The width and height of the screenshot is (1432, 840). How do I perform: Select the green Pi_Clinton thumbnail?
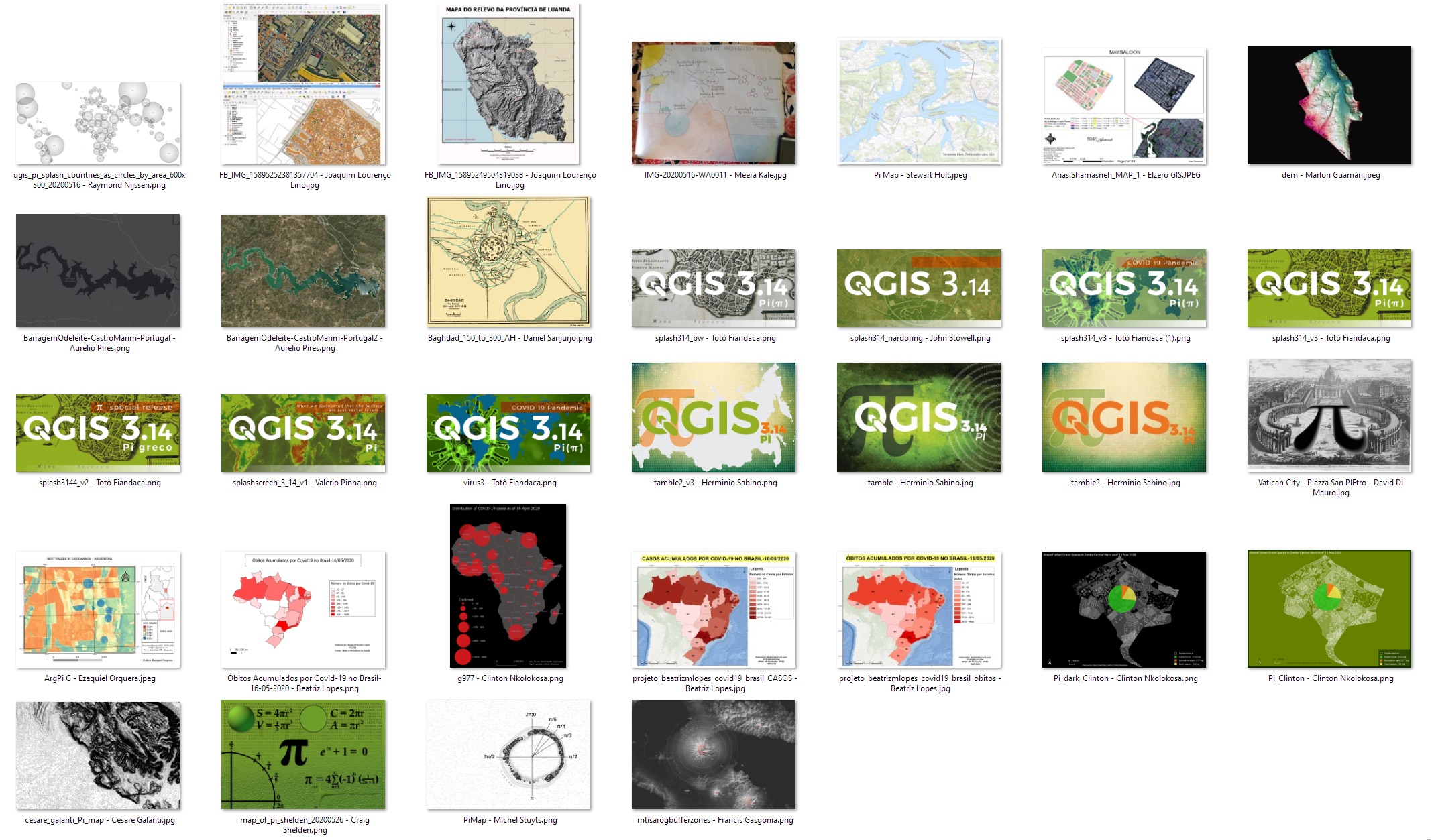[1329, 609]
